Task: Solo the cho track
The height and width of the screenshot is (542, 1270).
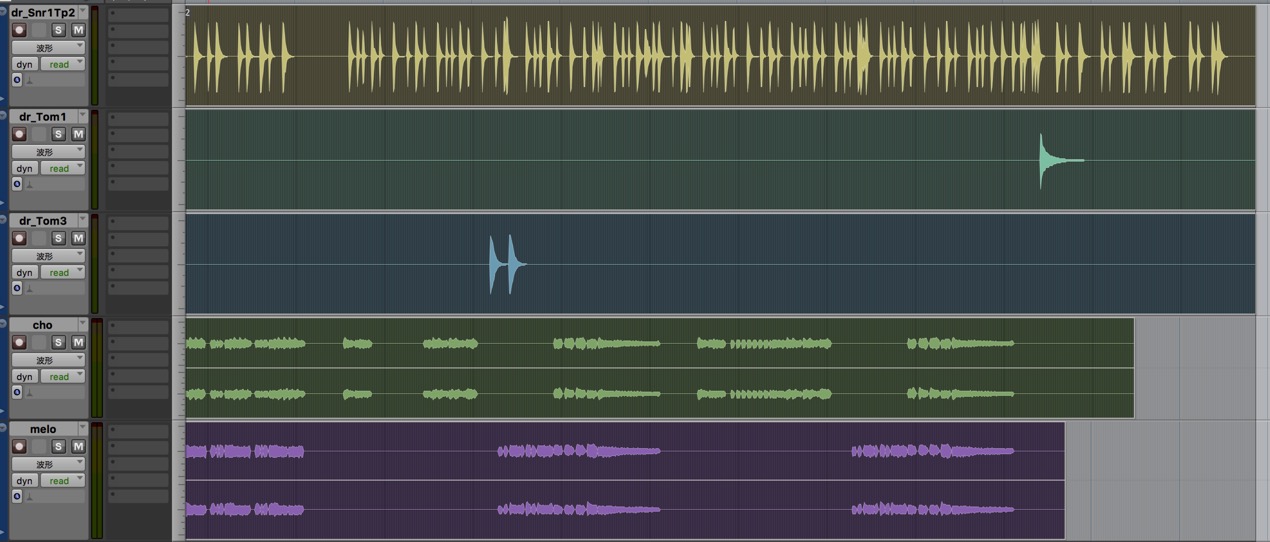Action: 59,342
